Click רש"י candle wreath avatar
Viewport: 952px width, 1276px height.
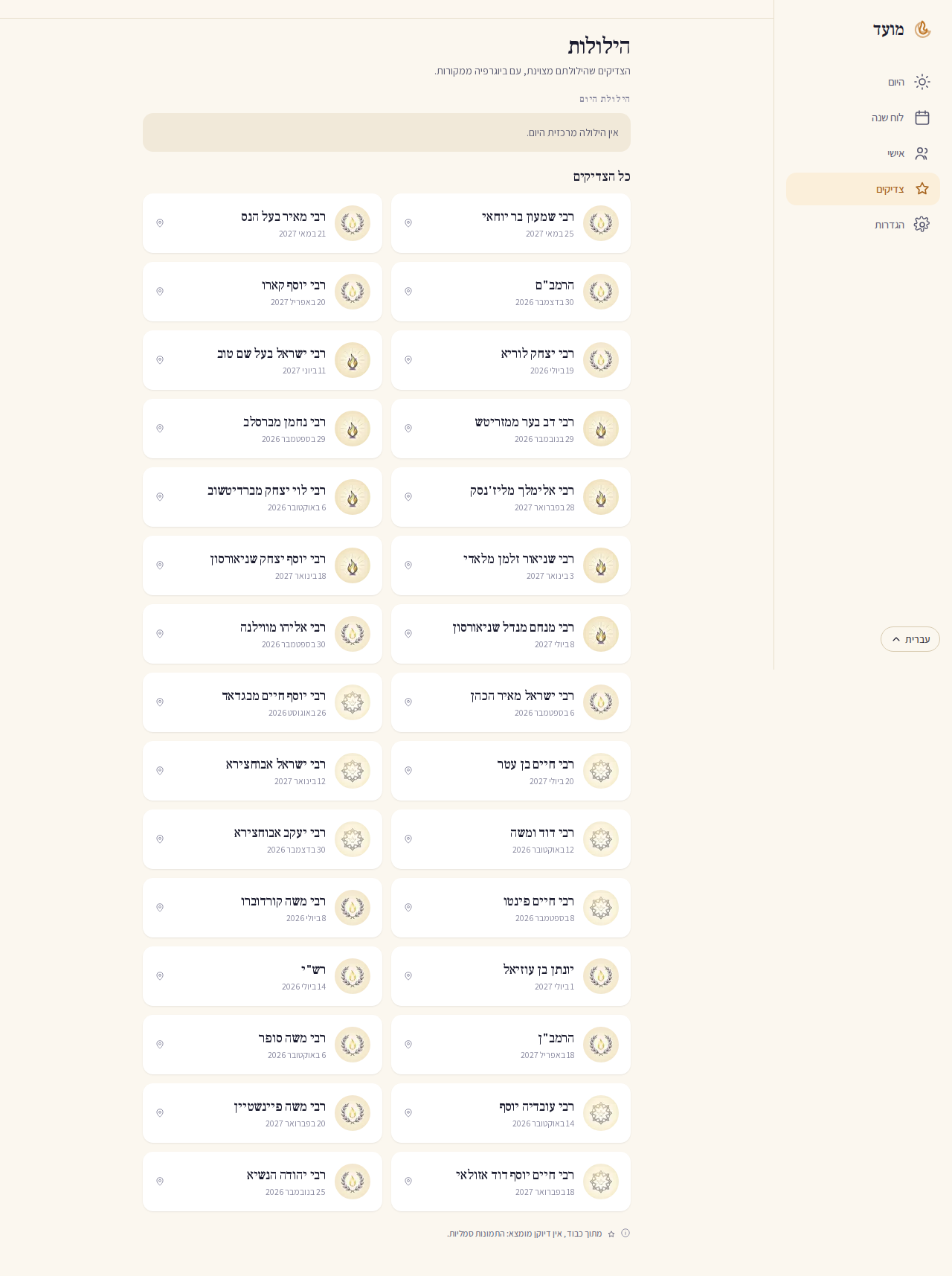[353, 976]
